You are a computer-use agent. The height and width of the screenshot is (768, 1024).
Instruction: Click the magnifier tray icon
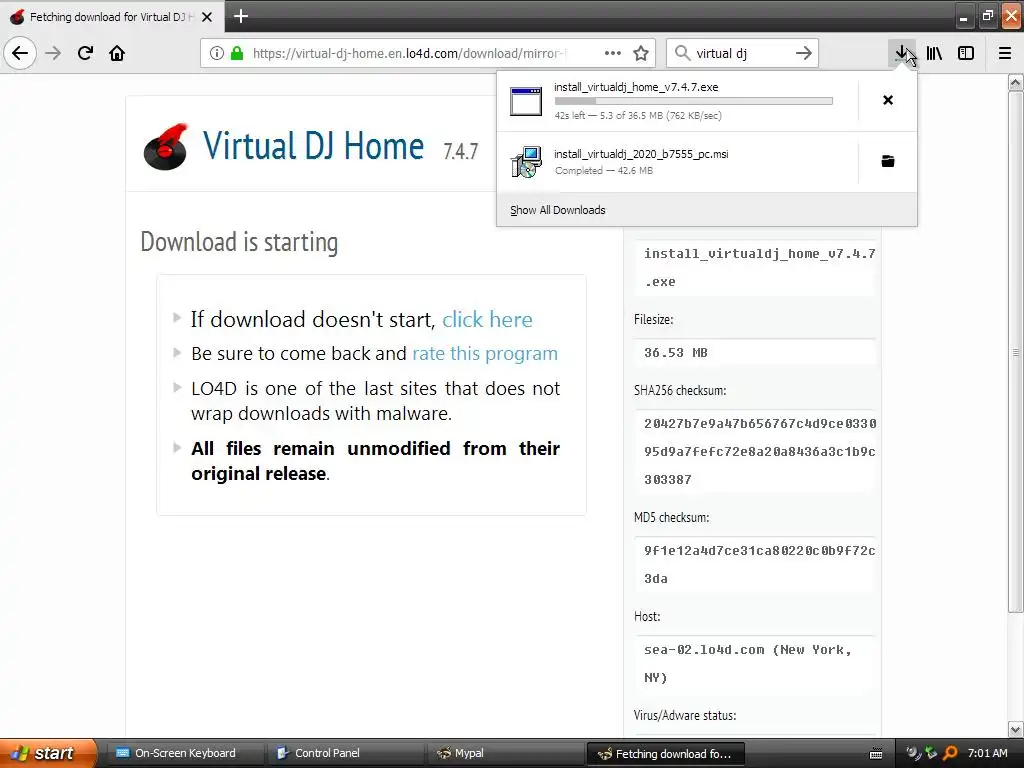click(950, 753)
